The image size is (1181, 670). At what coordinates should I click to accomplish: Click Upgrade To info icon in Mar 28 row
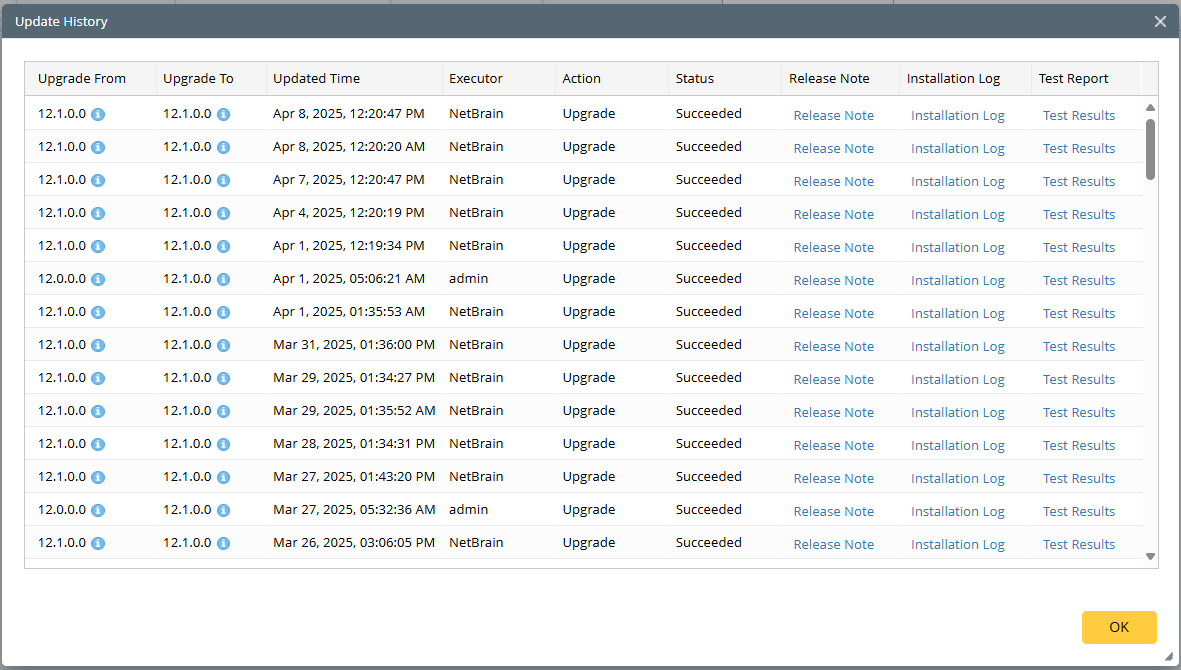click(x=223, y=444)
